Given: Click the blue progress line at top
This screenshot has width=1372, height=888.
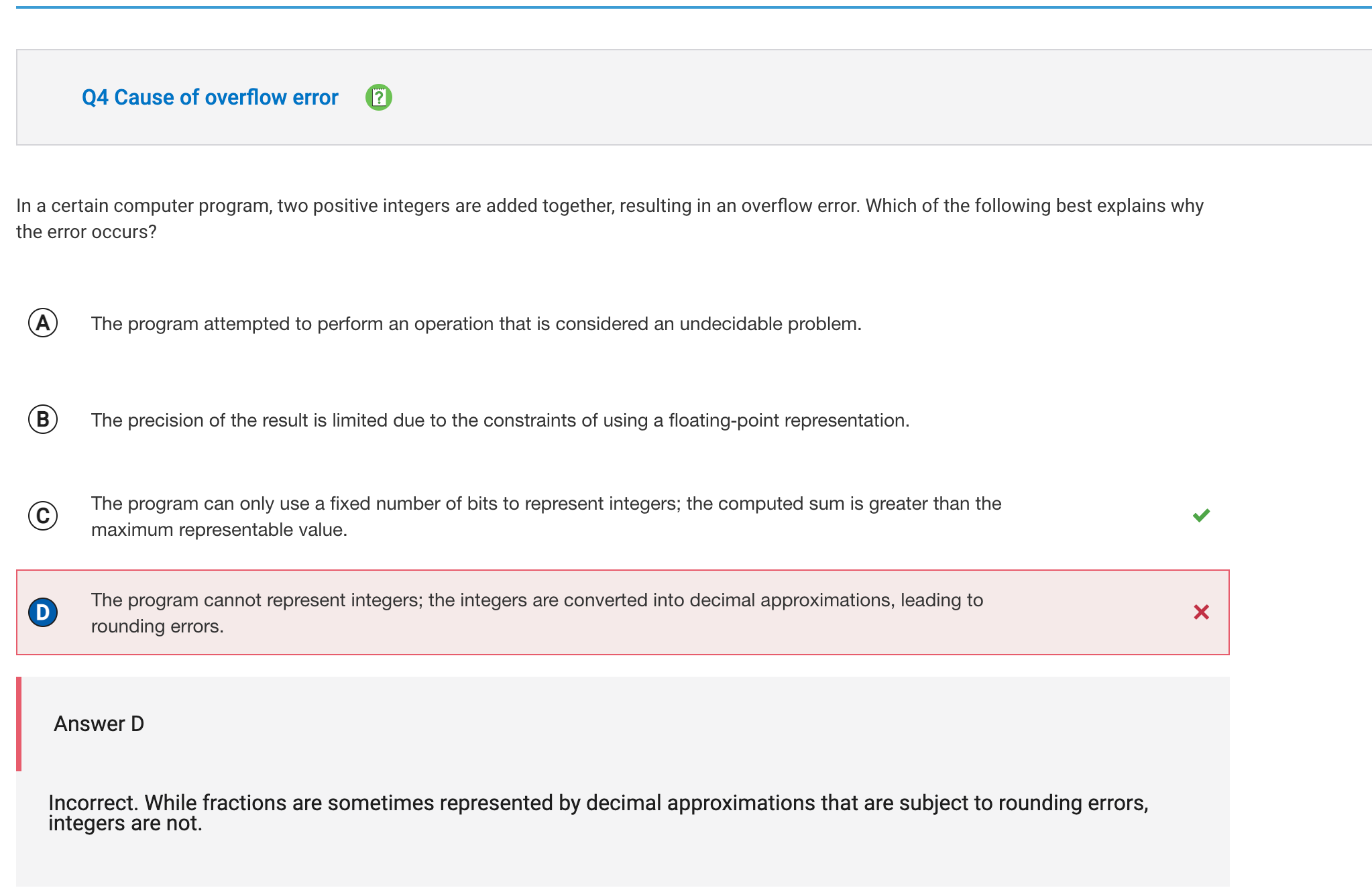Looking at the screenshot, I should coord(694,7).
